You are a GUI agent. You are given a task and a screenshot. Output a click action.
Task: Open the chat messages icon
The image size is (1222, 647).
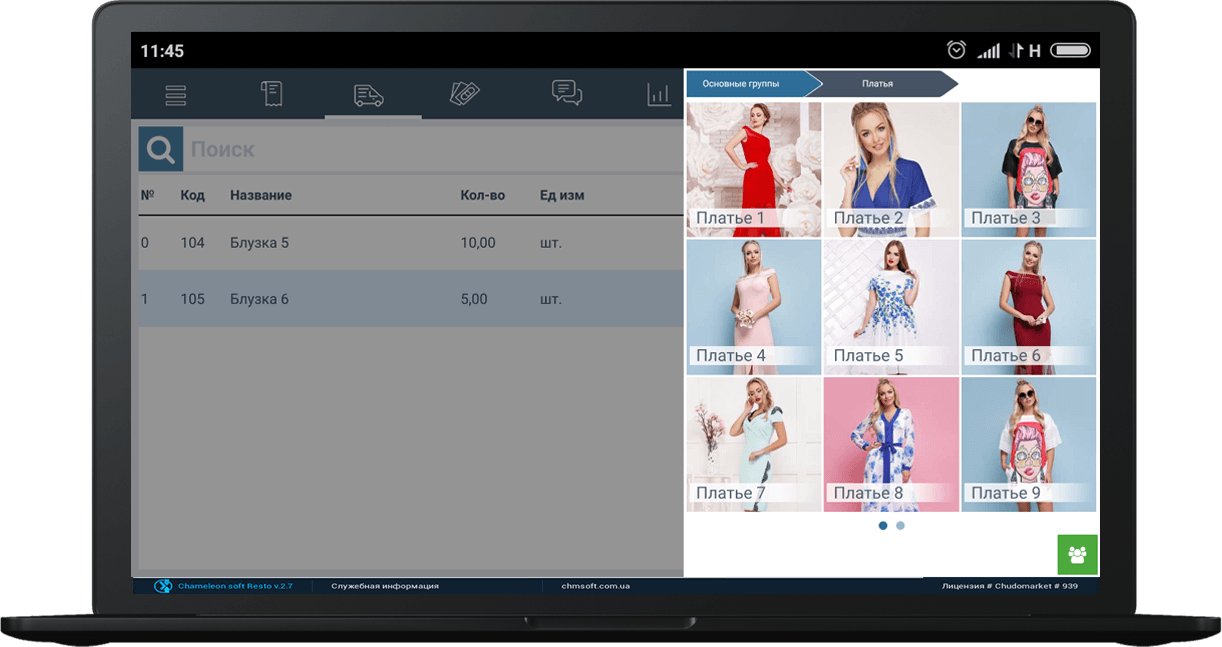(x=567, y=93)
